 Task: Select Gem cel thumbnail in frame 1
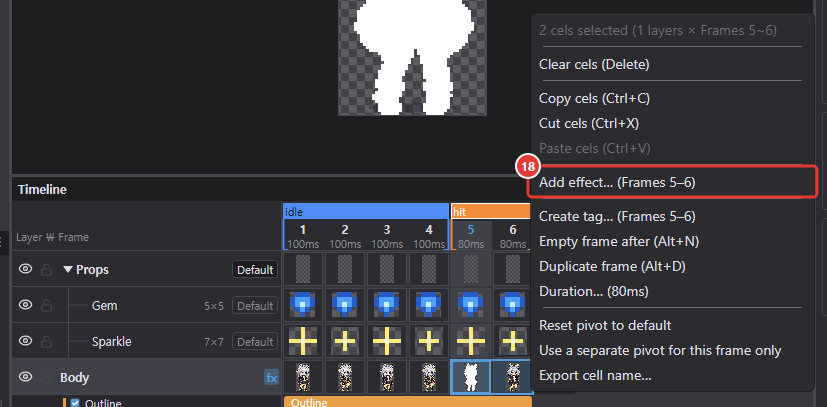[303, 305]
